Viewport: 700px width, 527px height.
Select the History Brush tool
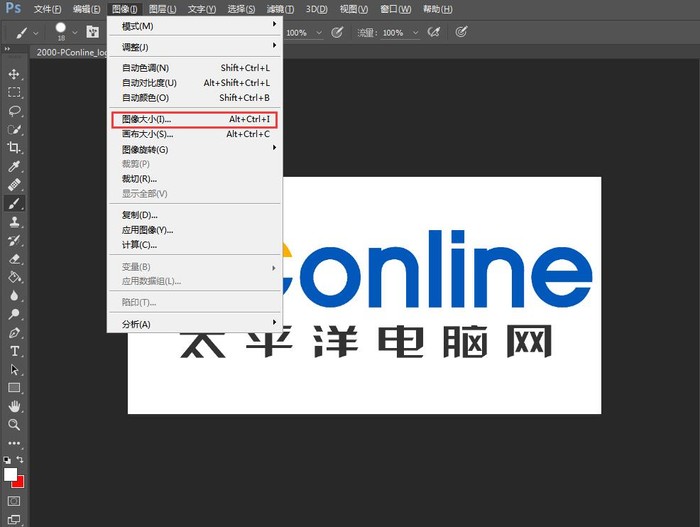(x=14, y=240)
